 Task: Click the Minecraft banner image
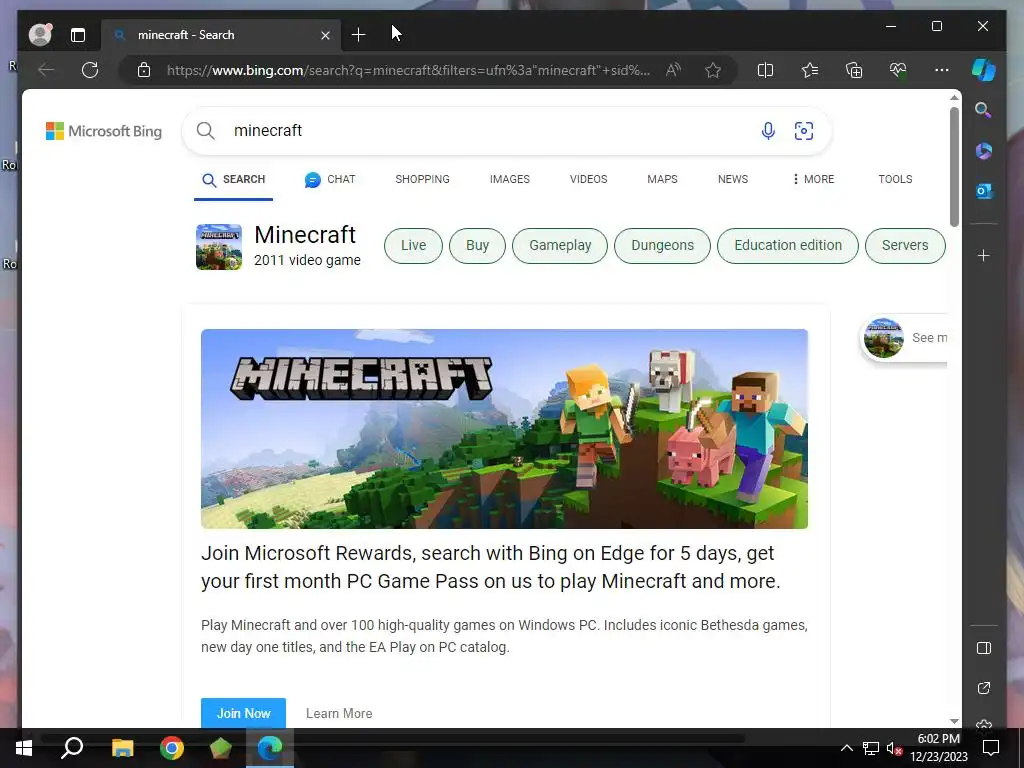[x=504, y=429]
